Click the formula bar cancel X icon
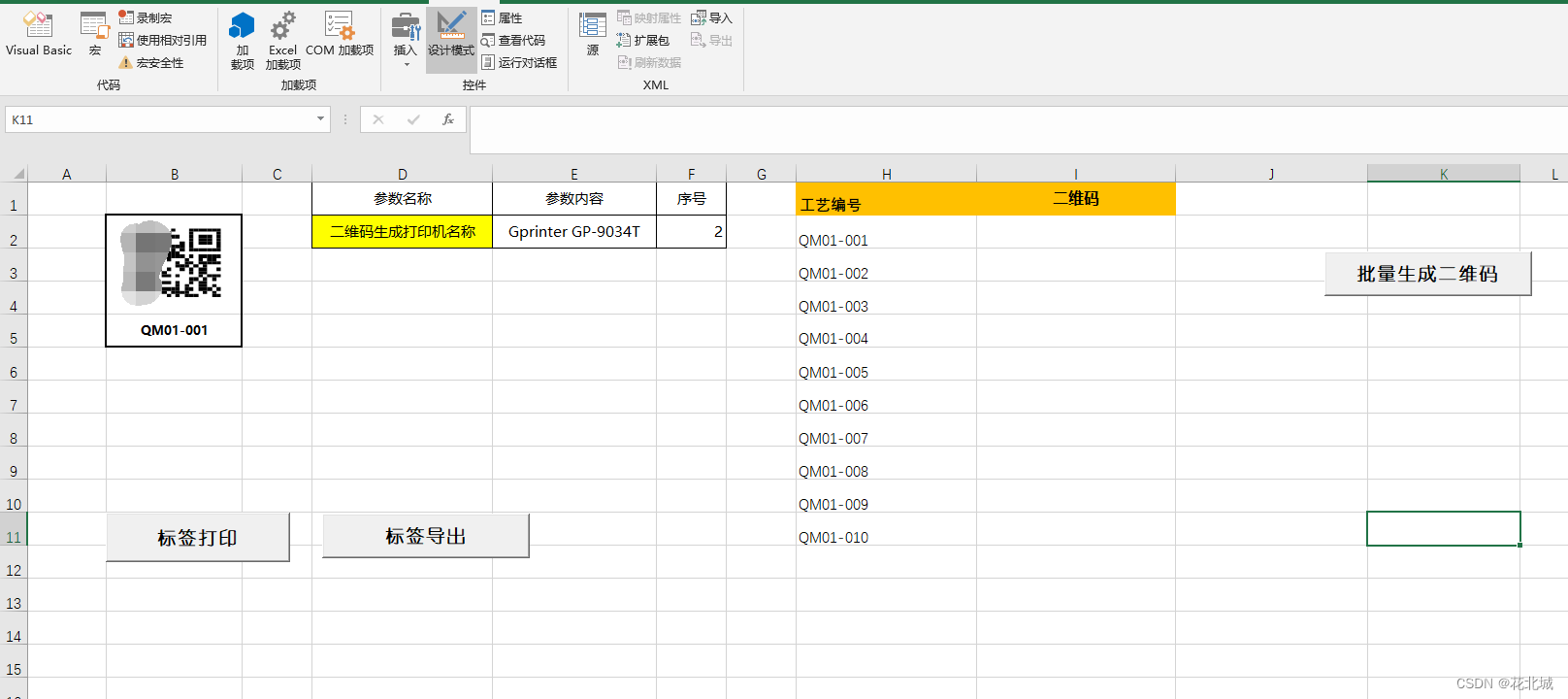 [378, 119]
